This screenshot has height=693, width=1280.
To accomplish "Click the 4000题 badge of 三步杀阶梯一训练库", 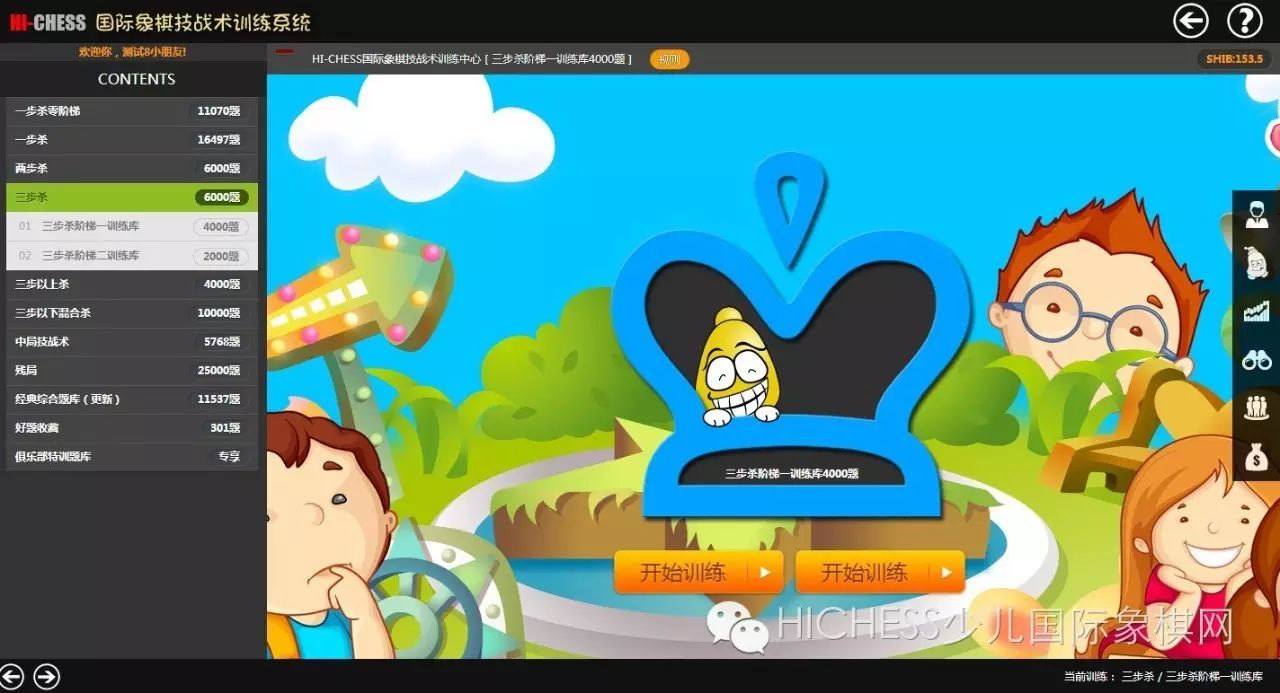I will [x=221, y=227].
